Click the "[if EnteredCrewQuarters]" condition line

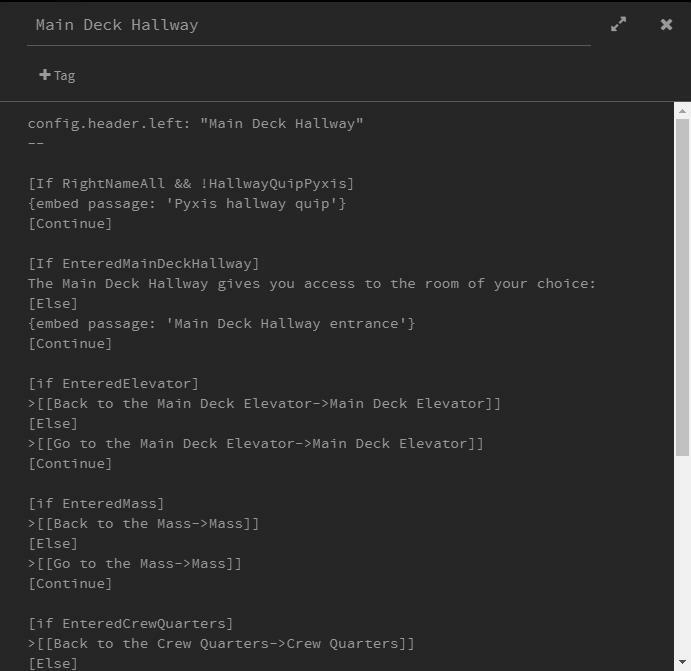coord(131,623)
